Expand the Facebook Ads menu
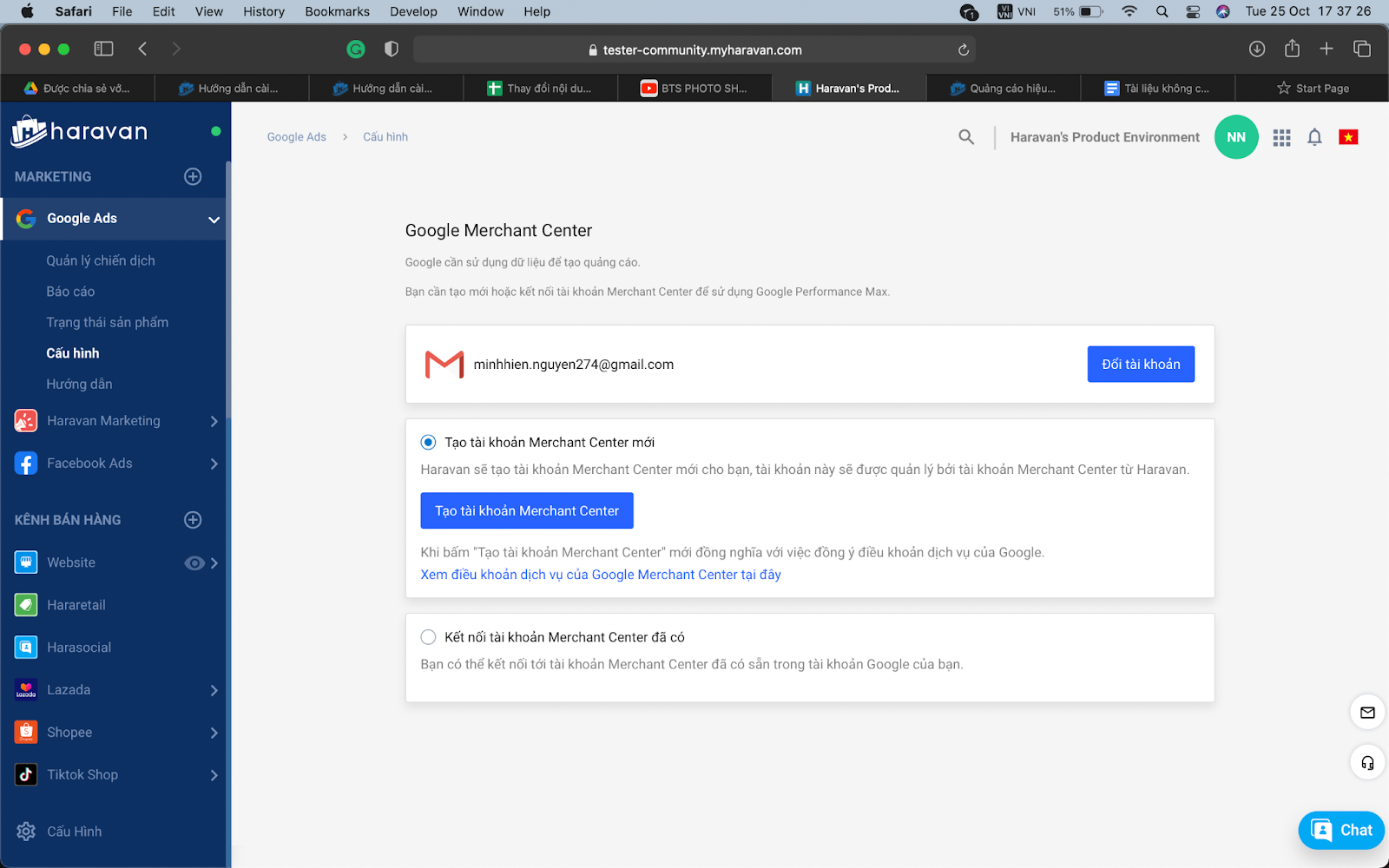This screenshot has height=868, width=1389. click(x=214, y=464)
